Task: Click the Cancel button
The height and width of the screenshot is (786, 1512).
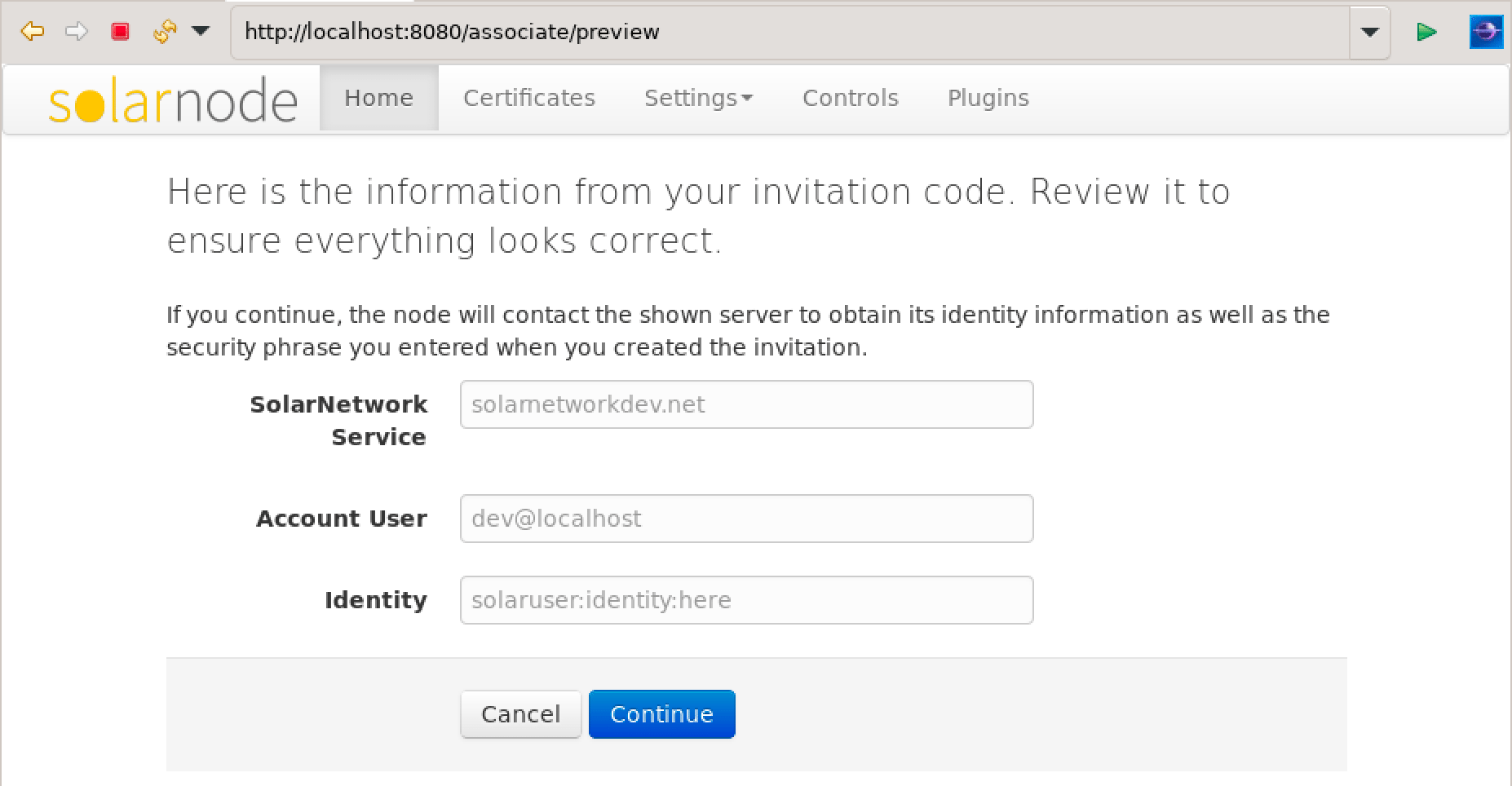Action: (520, 713)
